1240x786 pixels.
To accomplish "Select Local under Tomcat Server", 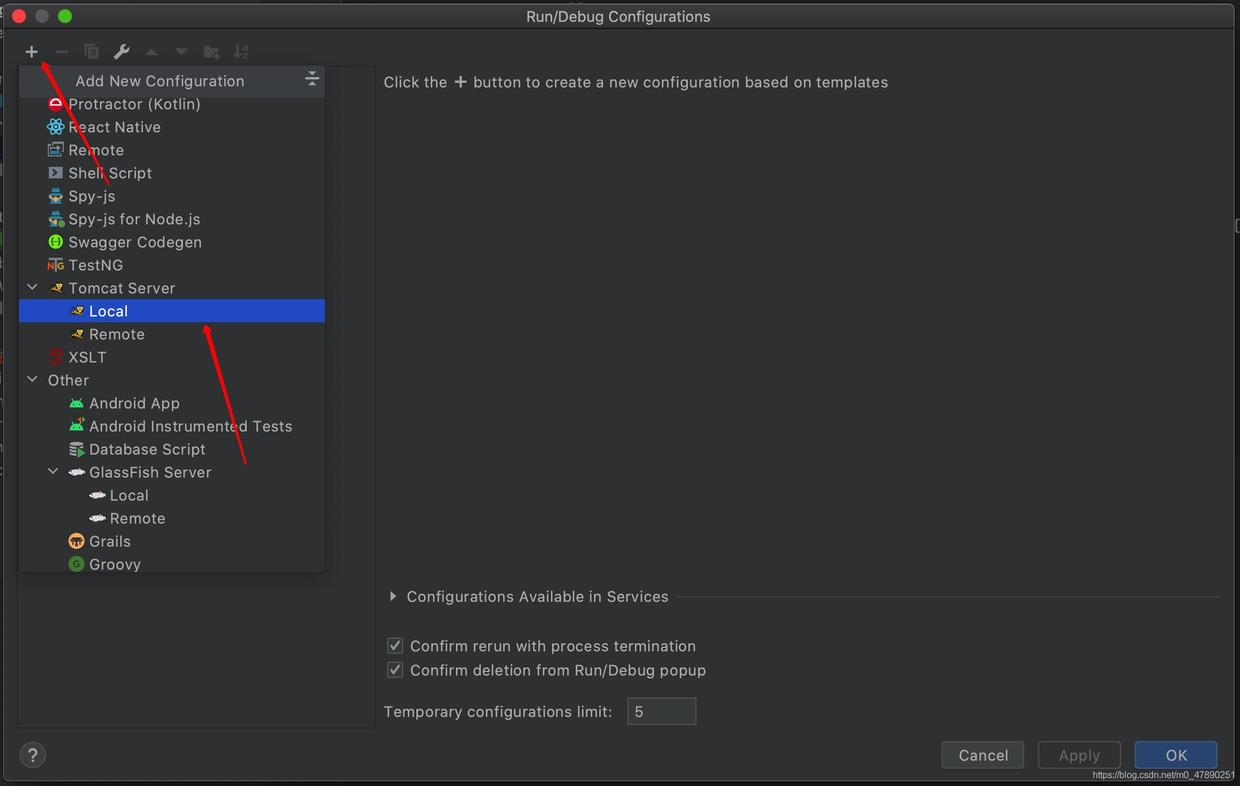I will tap(172, 311).
